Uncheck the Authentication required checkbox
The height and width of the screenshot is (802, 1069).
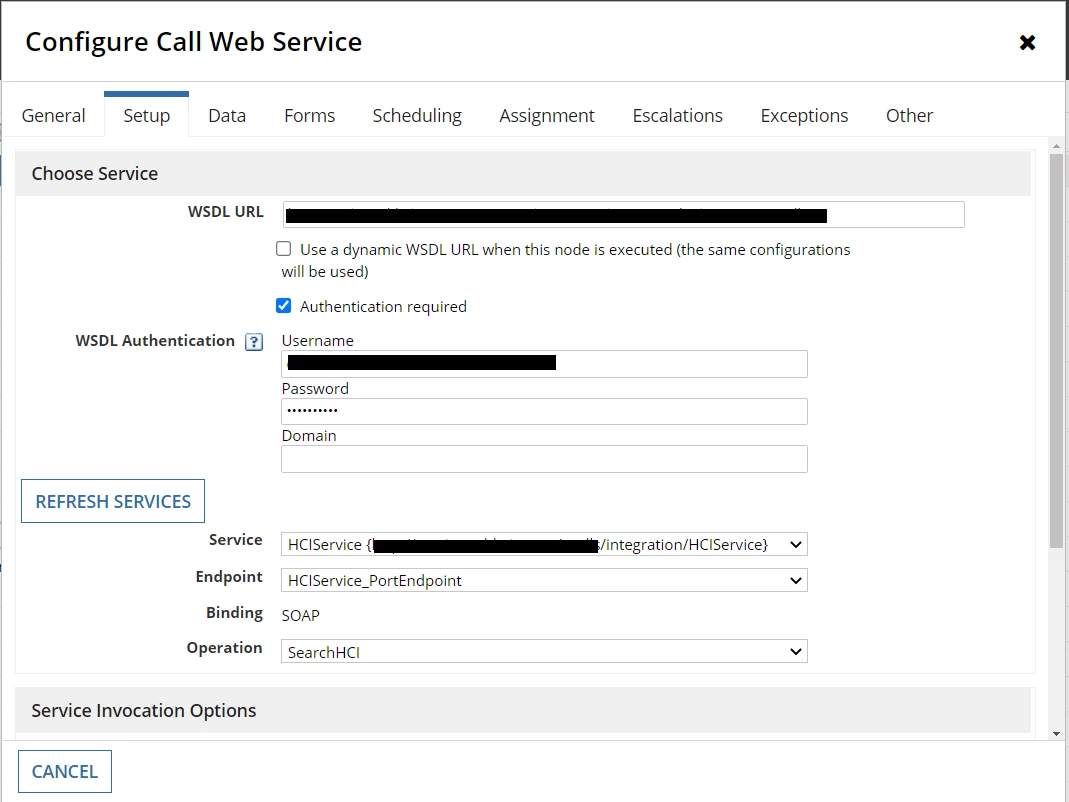[x=284, y=306]
